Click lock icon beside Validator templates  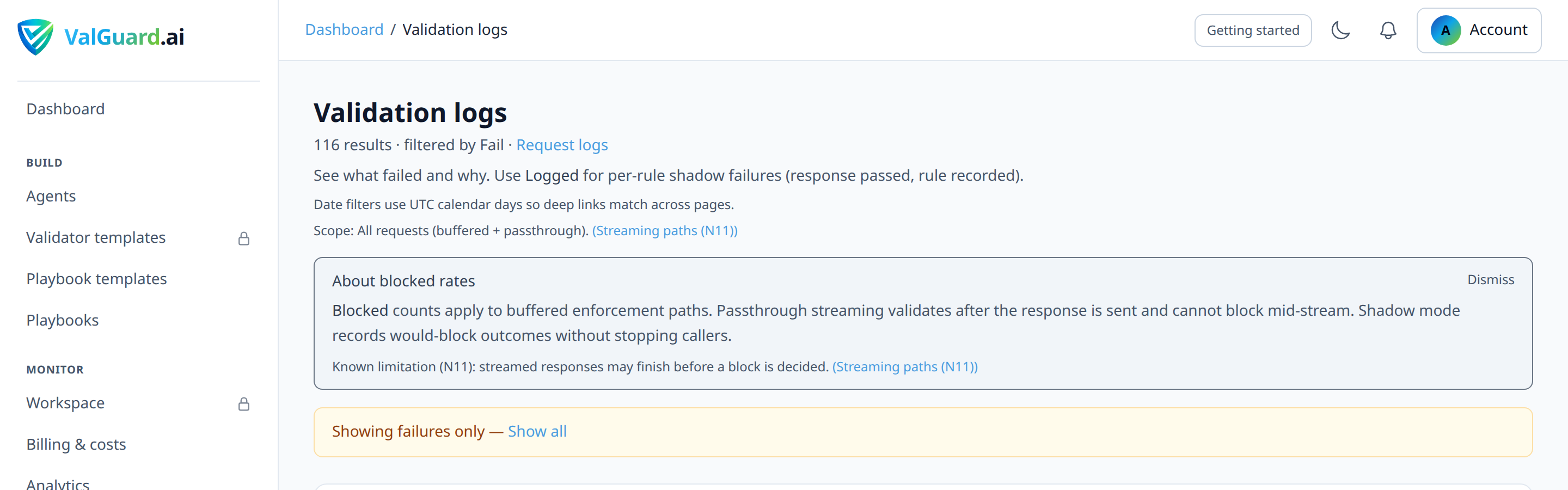[243, 238]
